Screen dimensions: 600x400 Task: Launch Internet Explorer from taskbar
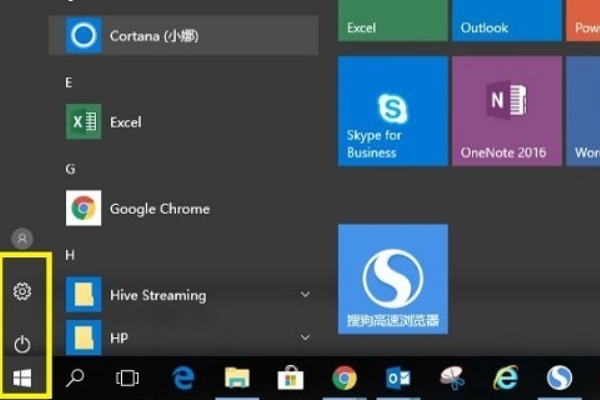pyautogui.click(x=505, y=378)
